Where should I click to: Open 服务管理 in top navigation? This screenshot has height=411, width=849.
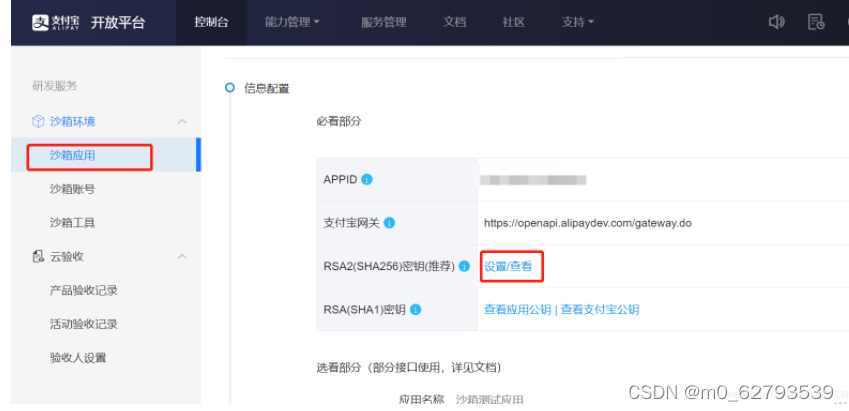click(384, 22)
